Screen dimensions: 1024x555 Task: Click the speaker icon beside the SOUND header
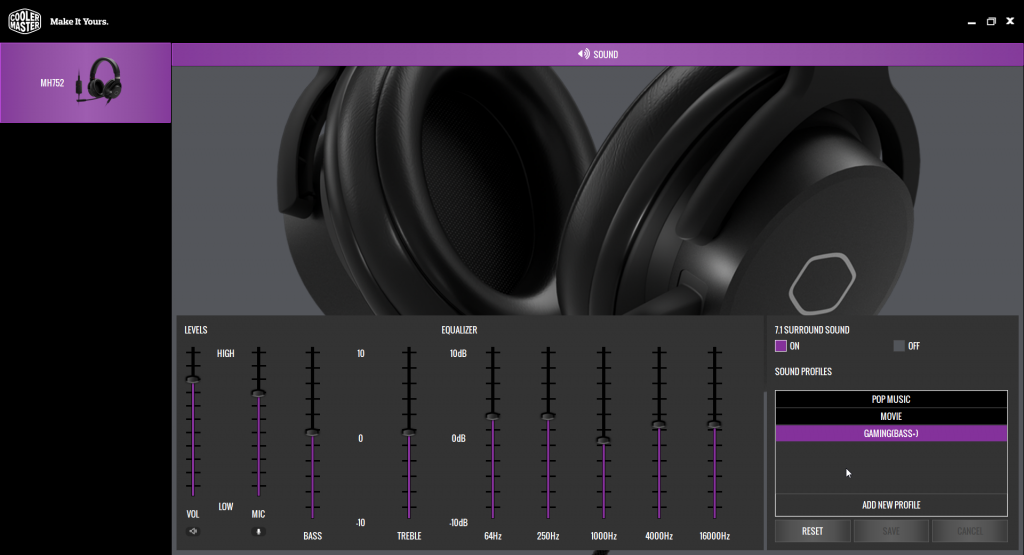point(583,54)
